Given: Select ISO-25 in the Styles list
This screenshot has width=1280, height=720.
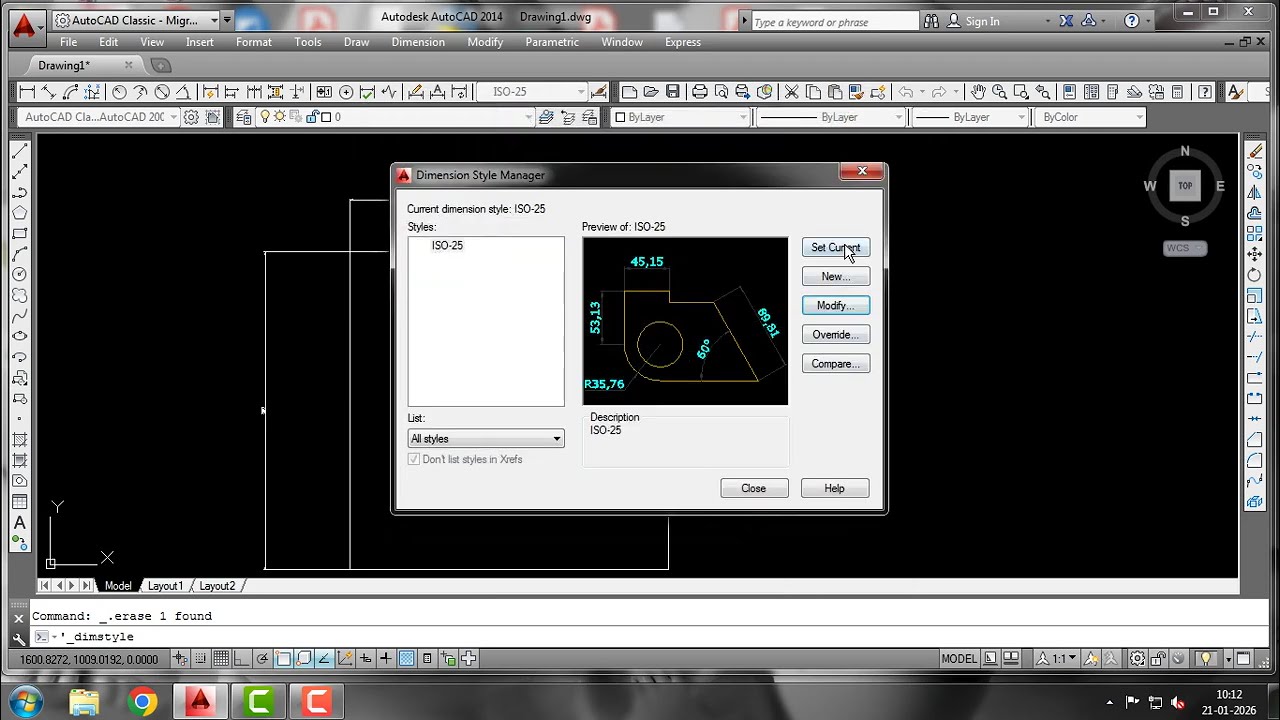Looking at the screenshot, I should pyautogui.click(x=447, y=245).
